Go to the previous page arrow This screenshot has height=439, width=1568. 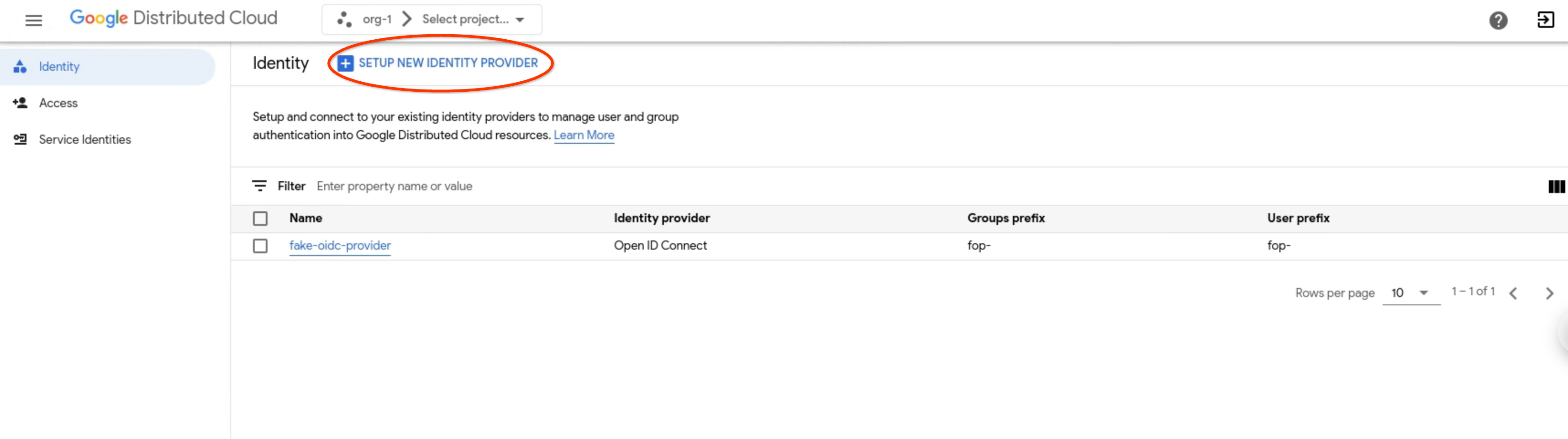(1513, 294)
